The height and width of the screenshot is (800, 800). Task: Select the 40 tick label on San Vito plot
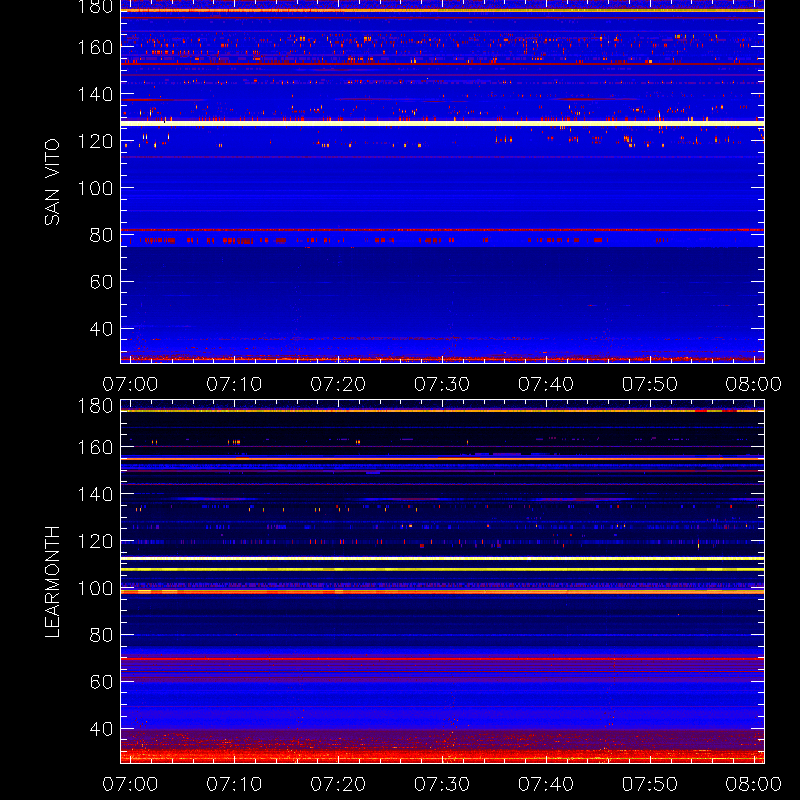(101, 329)
